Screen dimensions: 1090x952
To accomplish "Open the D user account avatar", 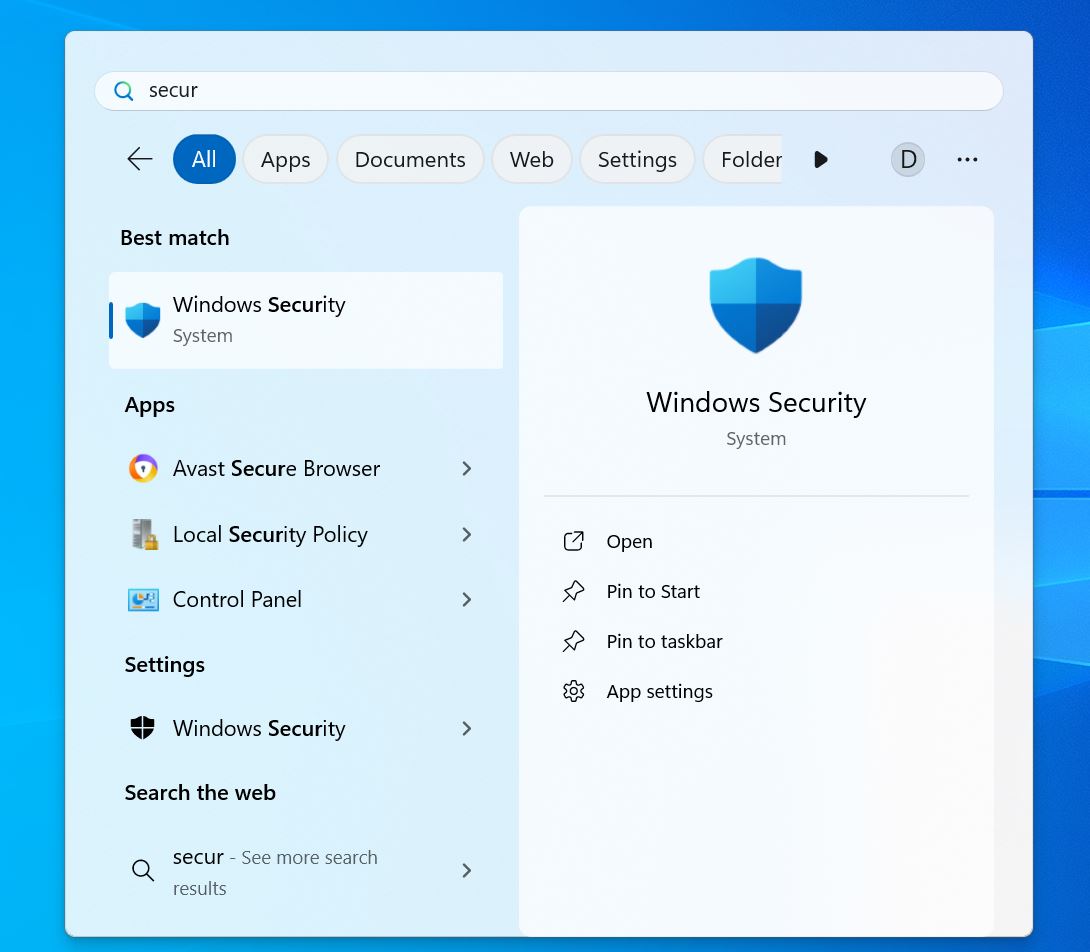I will click(908, 159).
